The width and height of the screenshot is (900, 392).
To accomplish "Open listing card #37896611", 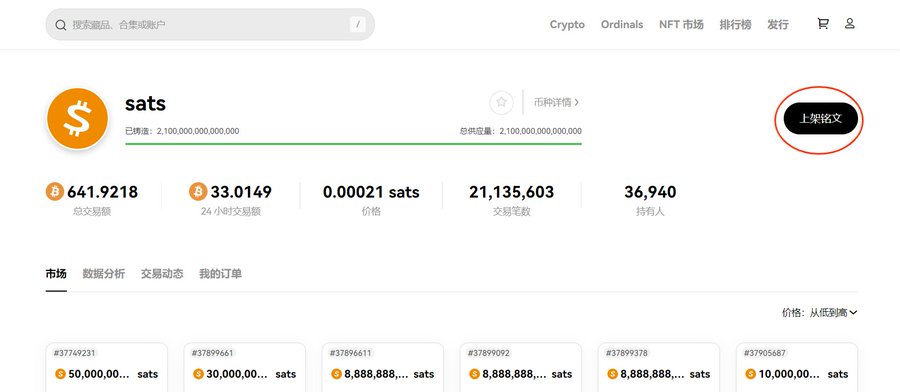I will click(383, 367).
